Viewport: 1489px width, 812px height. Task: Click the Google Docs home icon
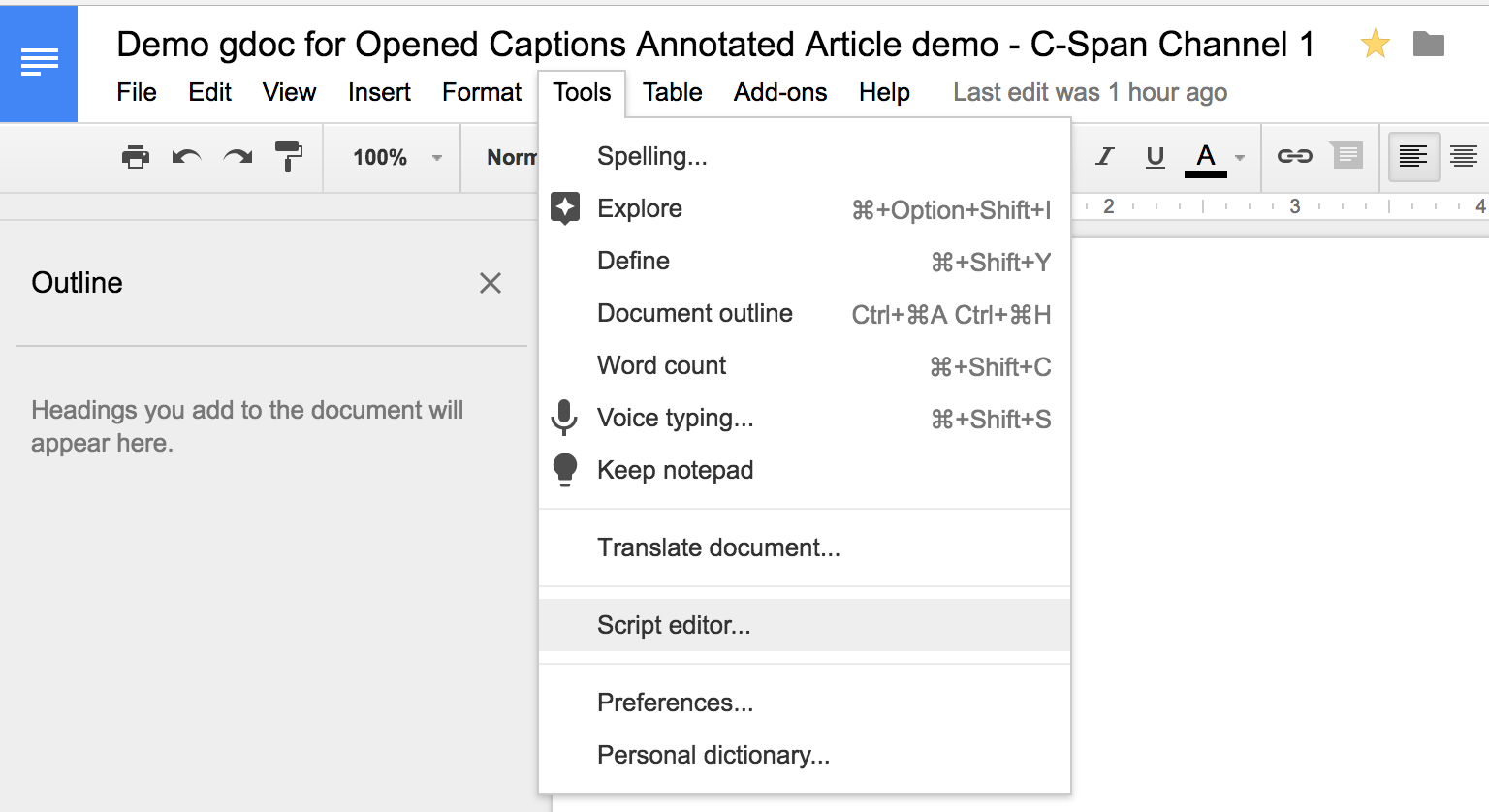pos(39,63)
